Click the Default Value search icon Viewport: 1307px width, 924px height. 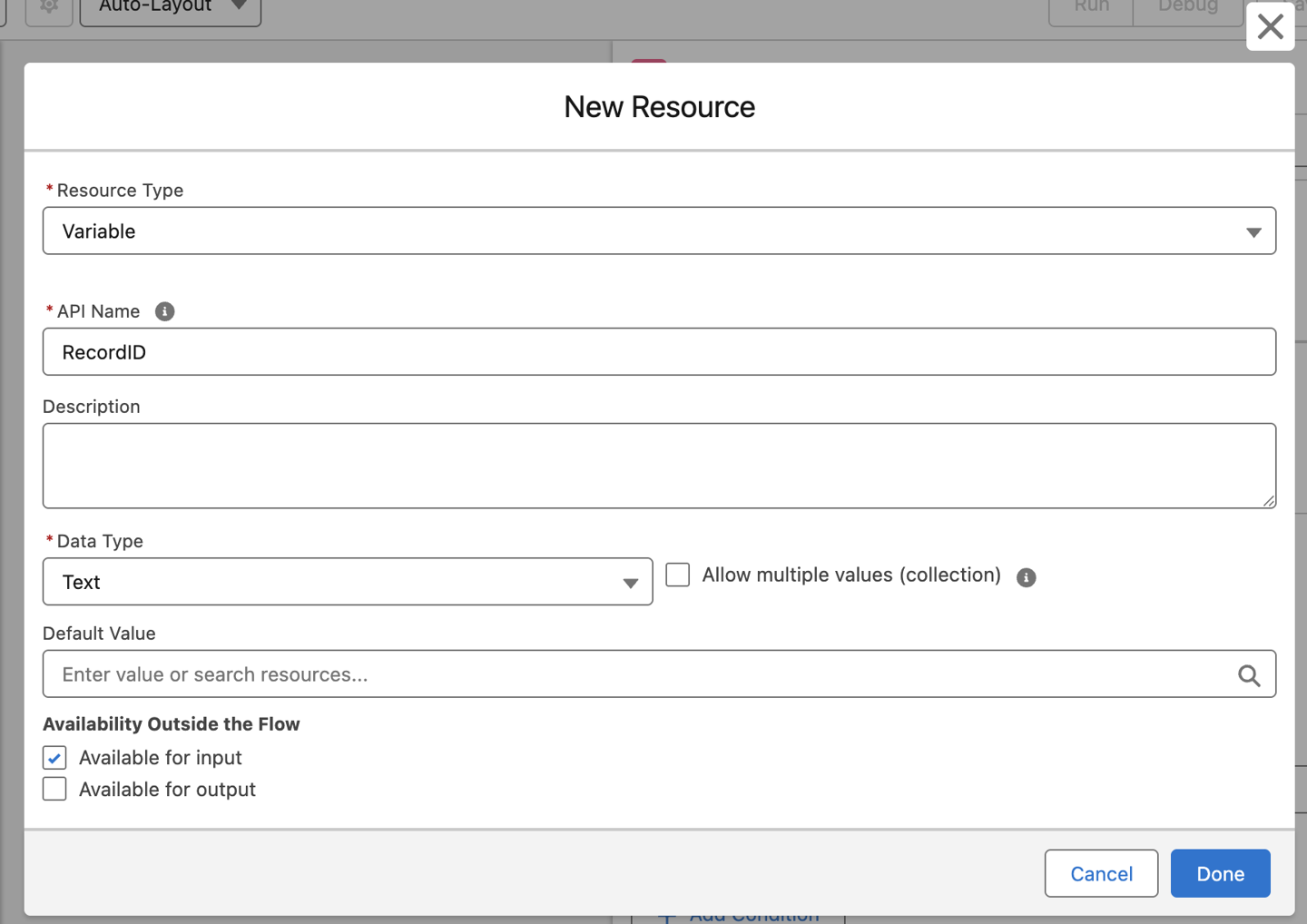click(x=1249, y=675)
